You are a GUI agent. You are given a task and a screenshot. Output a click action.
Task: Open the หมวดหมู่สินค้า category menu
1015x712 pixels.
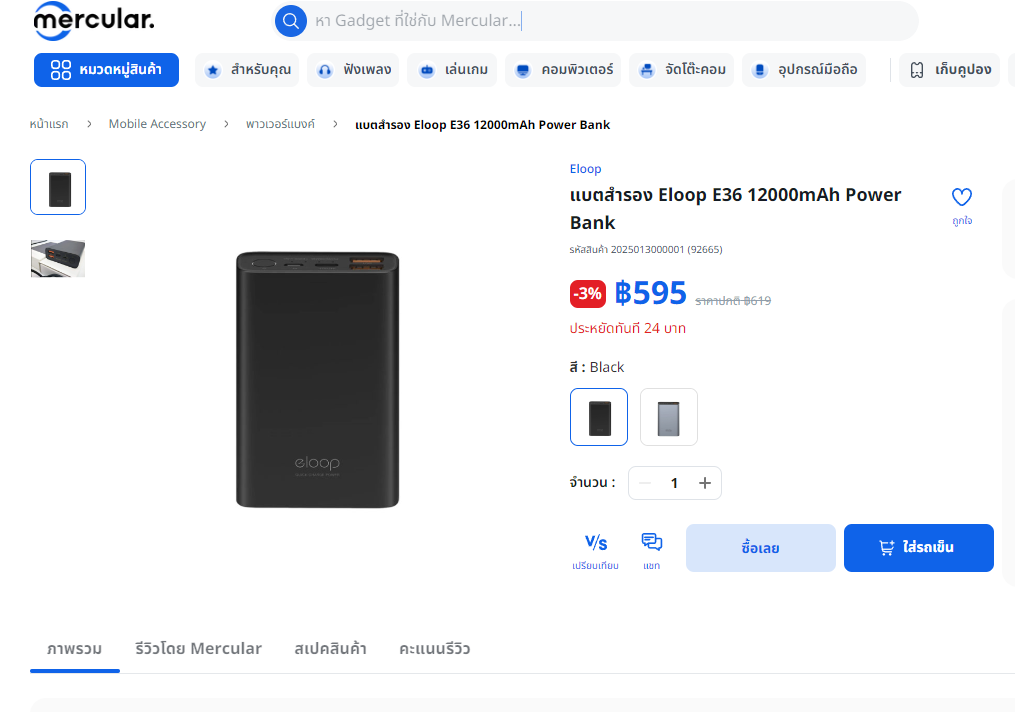click(106, 70)
